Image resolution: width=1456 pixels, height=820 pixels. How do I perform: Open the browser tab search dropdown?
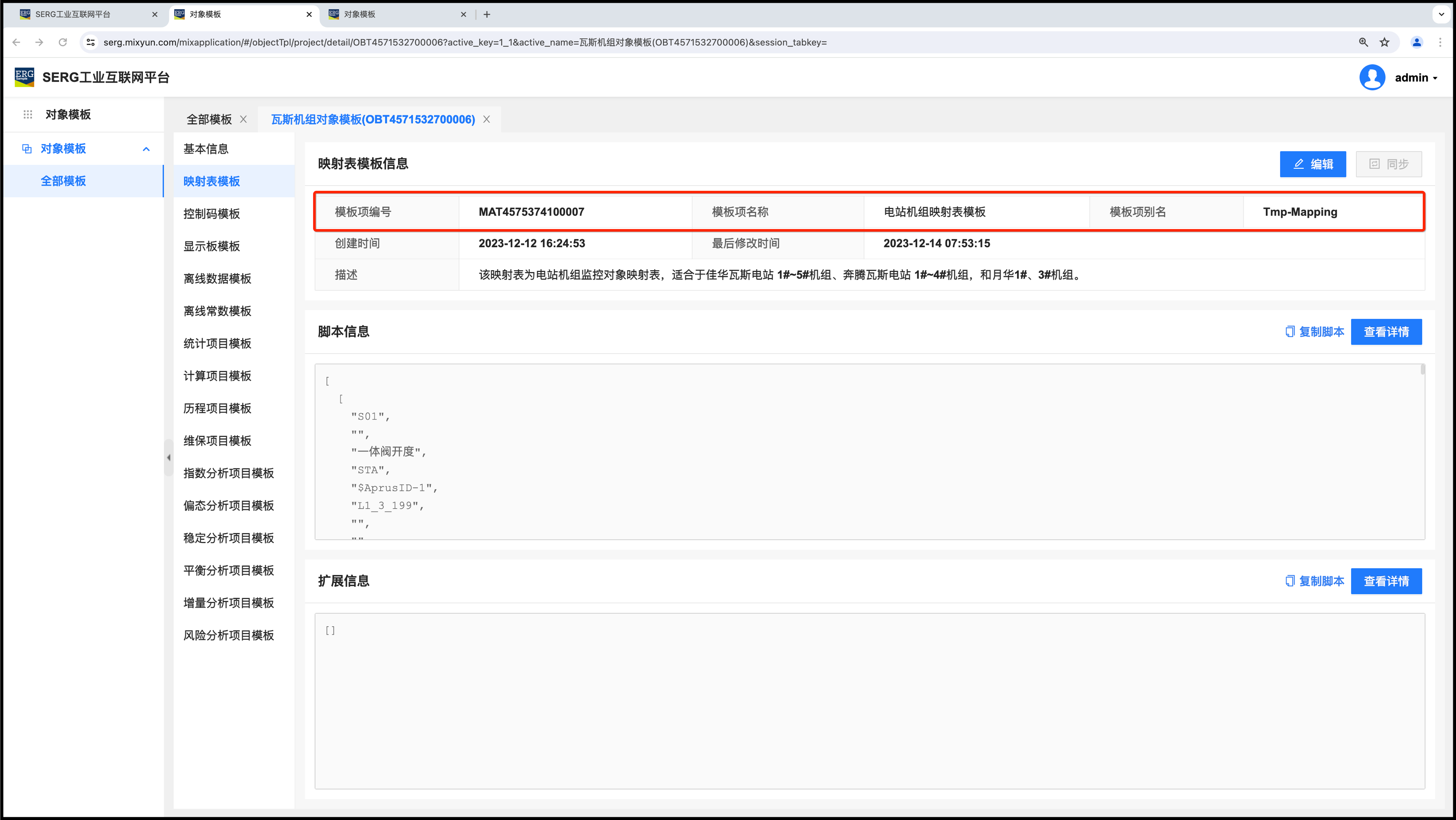click(1441, 14)
